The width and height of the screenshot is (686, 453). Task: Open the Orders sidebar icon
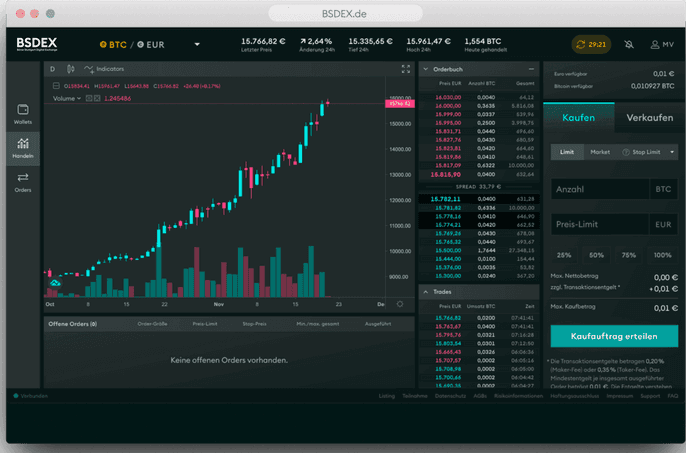pyautogui.click(x=22, y=181)
